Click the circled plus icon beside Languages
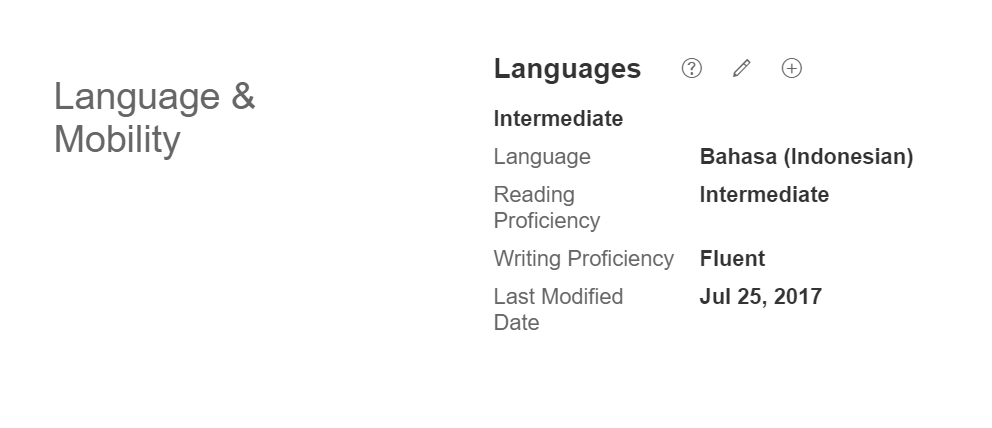This screenshot has height=428, width=992. pos(791,68)
